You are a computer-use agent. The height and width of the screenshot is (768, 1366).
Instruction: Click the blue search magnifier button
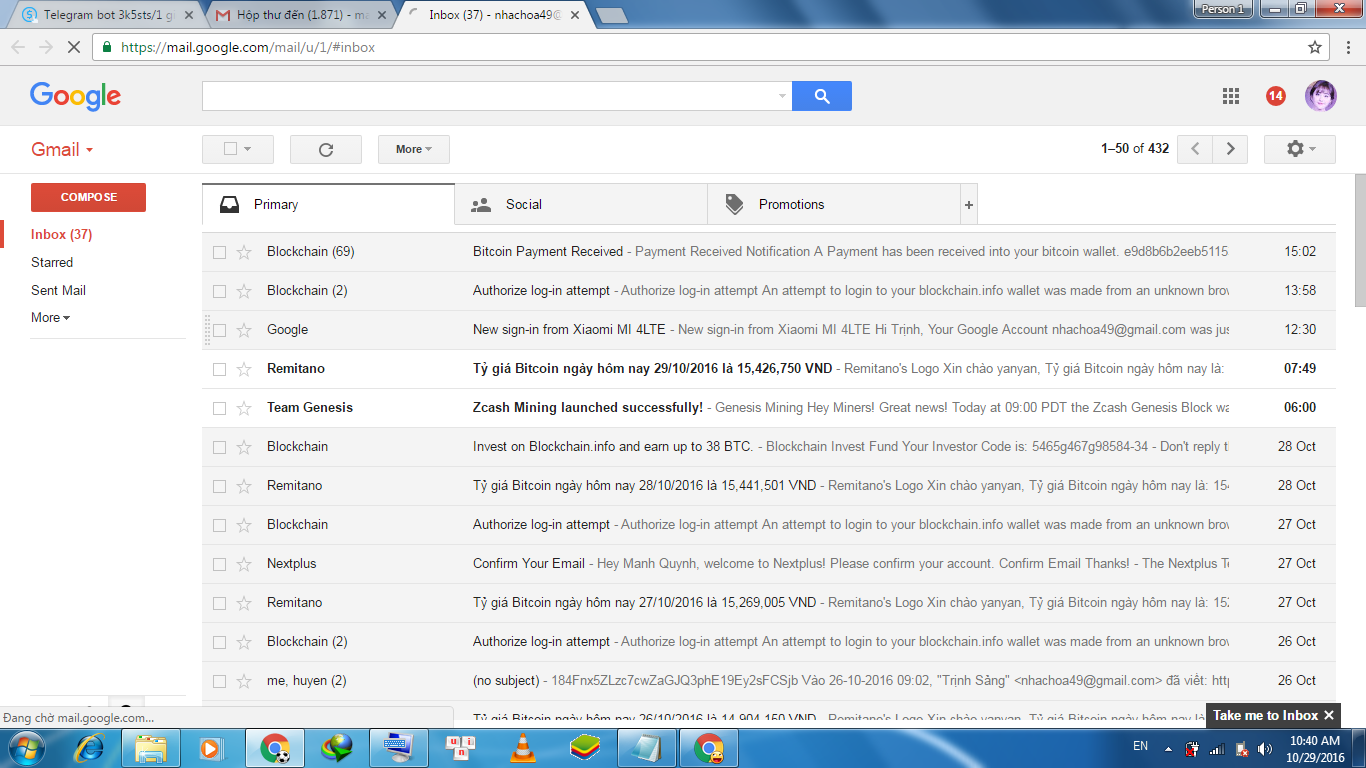[x=822, y=96]
